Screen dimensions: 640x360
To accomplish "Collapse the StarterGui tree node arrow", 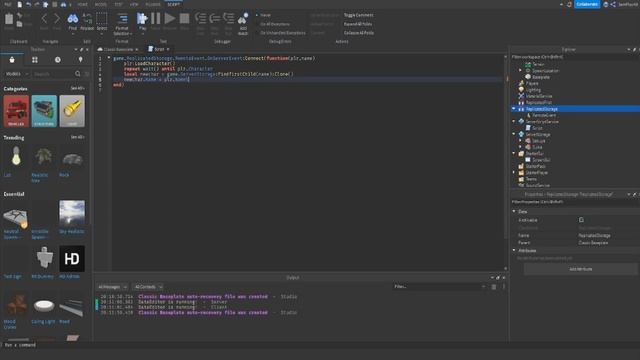I will coord(514,153).
